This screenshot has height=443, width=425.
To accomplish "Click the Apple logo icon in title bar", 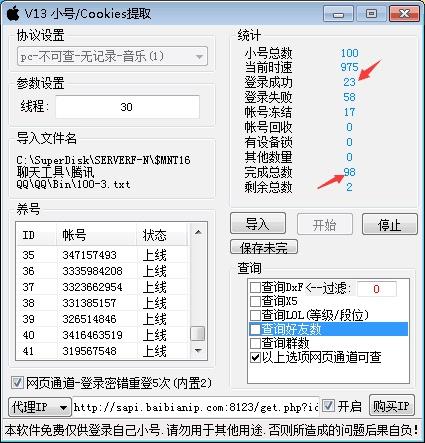I will point(13,14).
